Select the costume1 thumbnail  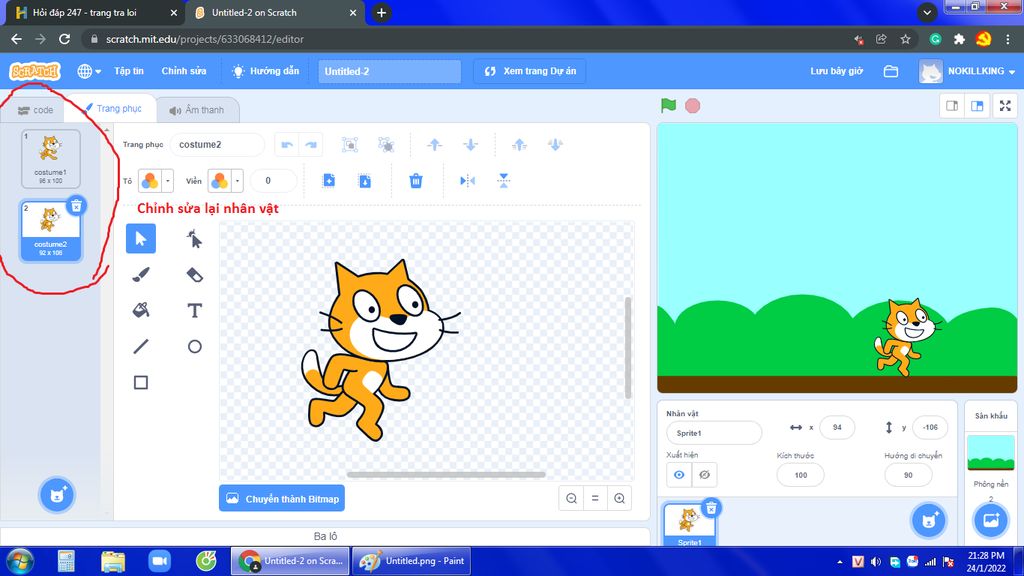pos(51,159)
